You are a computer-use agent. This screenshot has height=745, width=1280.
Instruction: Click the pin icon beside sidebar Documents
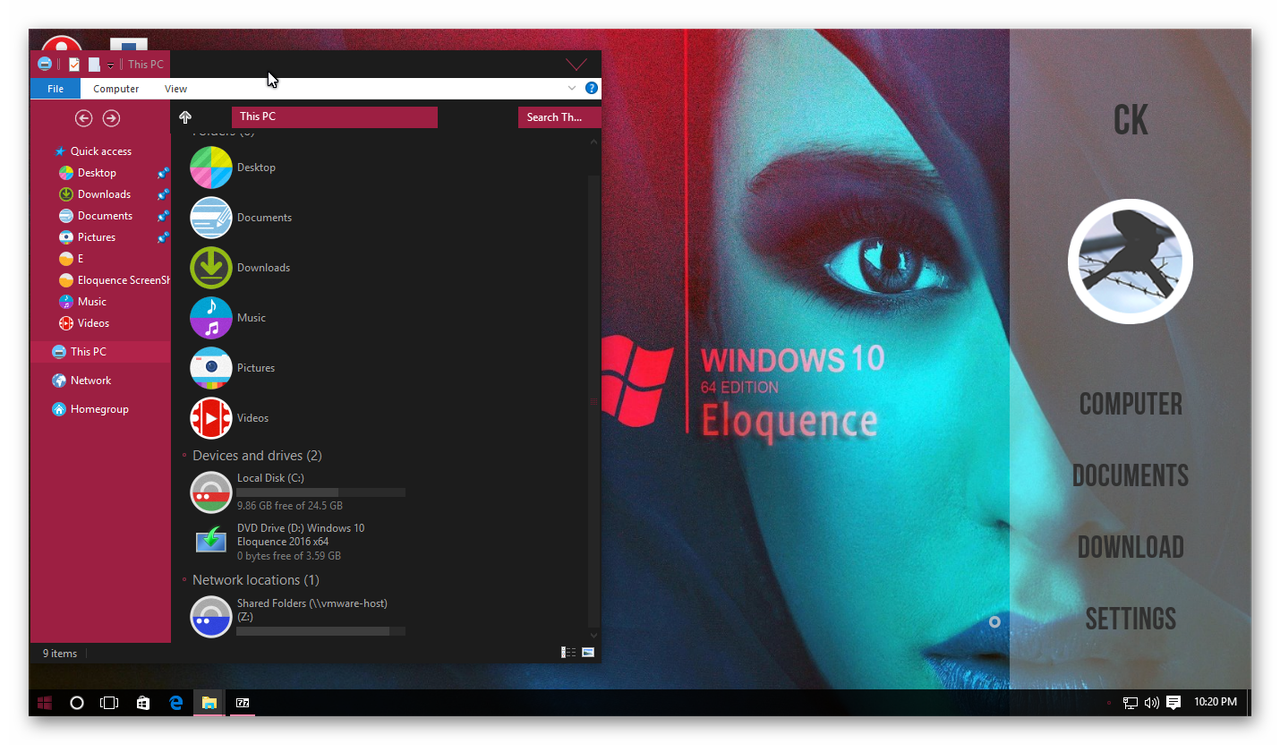click(163, 216)
